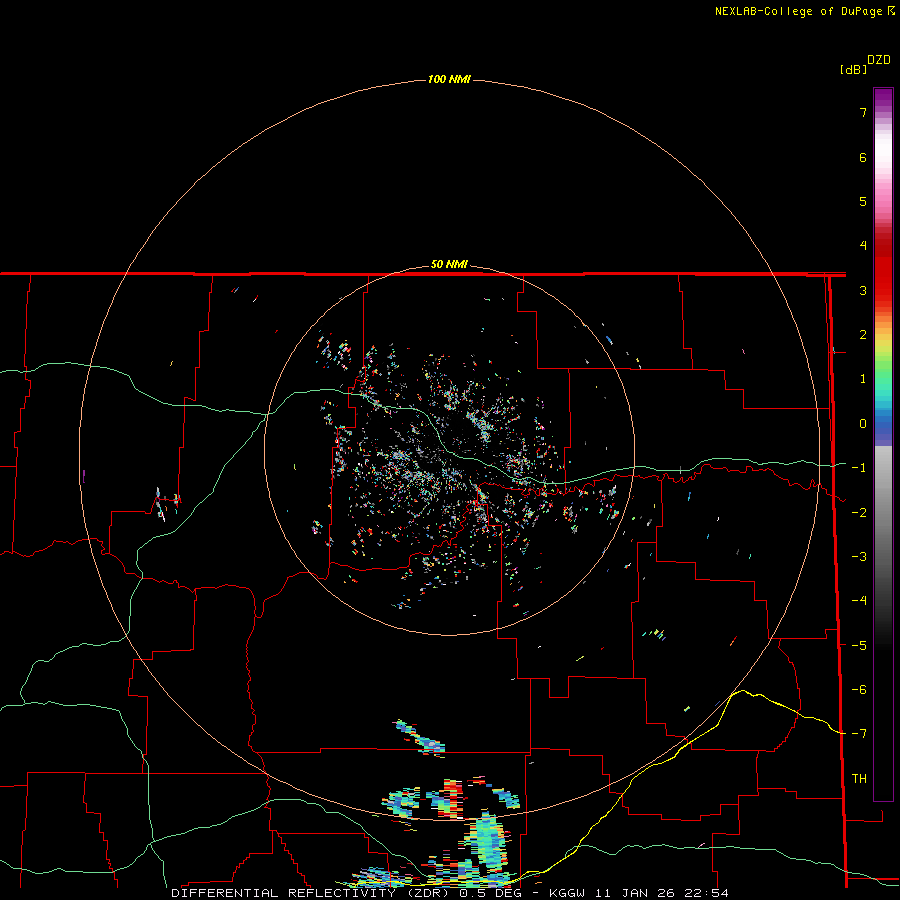Click the 0 value on color scale

[863, 424]
